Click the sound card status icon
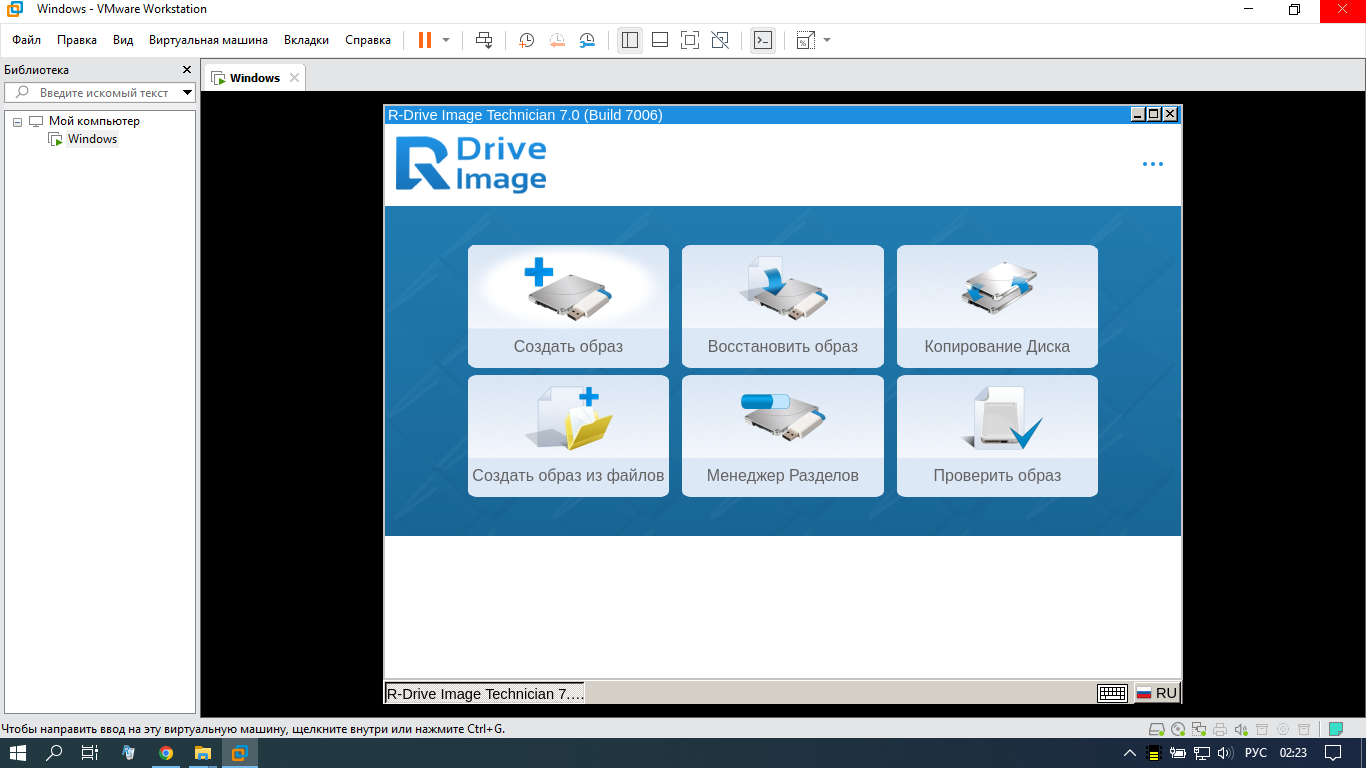The image size is (1366, 768). [1241, 729]
